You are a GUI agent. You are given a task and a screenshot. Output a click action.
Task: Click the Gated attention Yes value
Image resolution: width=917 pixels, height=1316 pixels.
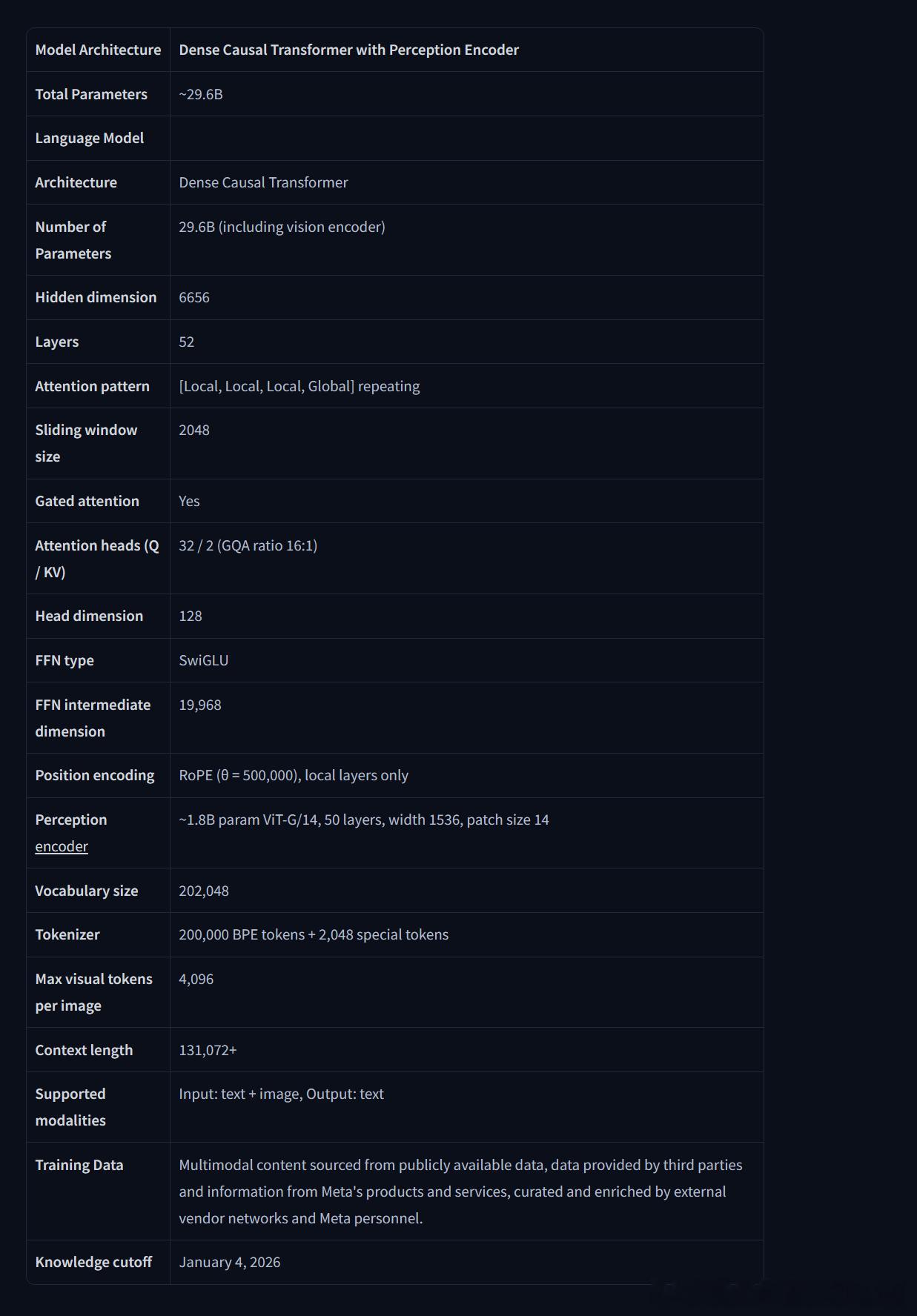(189, 501)
